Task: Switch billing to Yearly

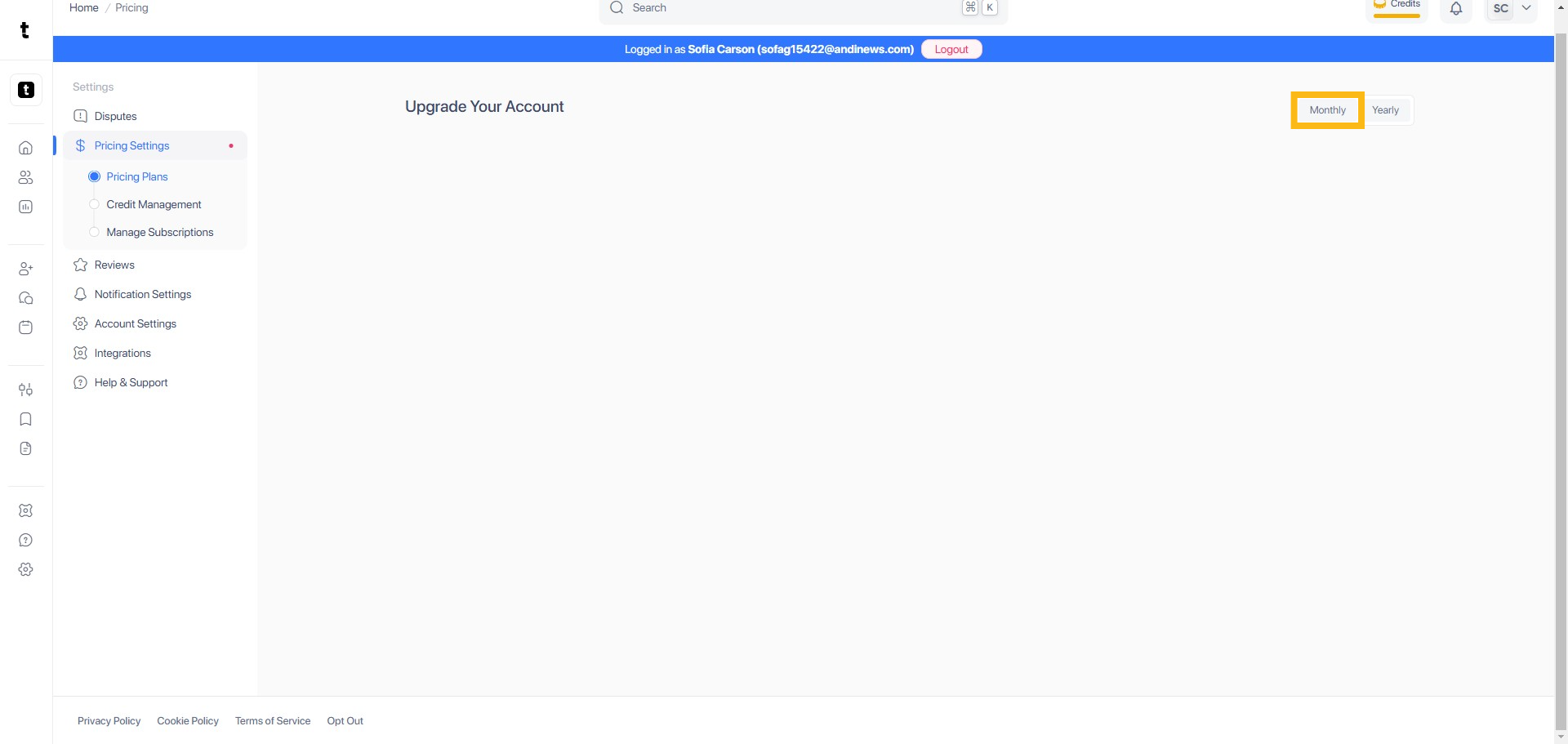Action: tap(1385, 110)
